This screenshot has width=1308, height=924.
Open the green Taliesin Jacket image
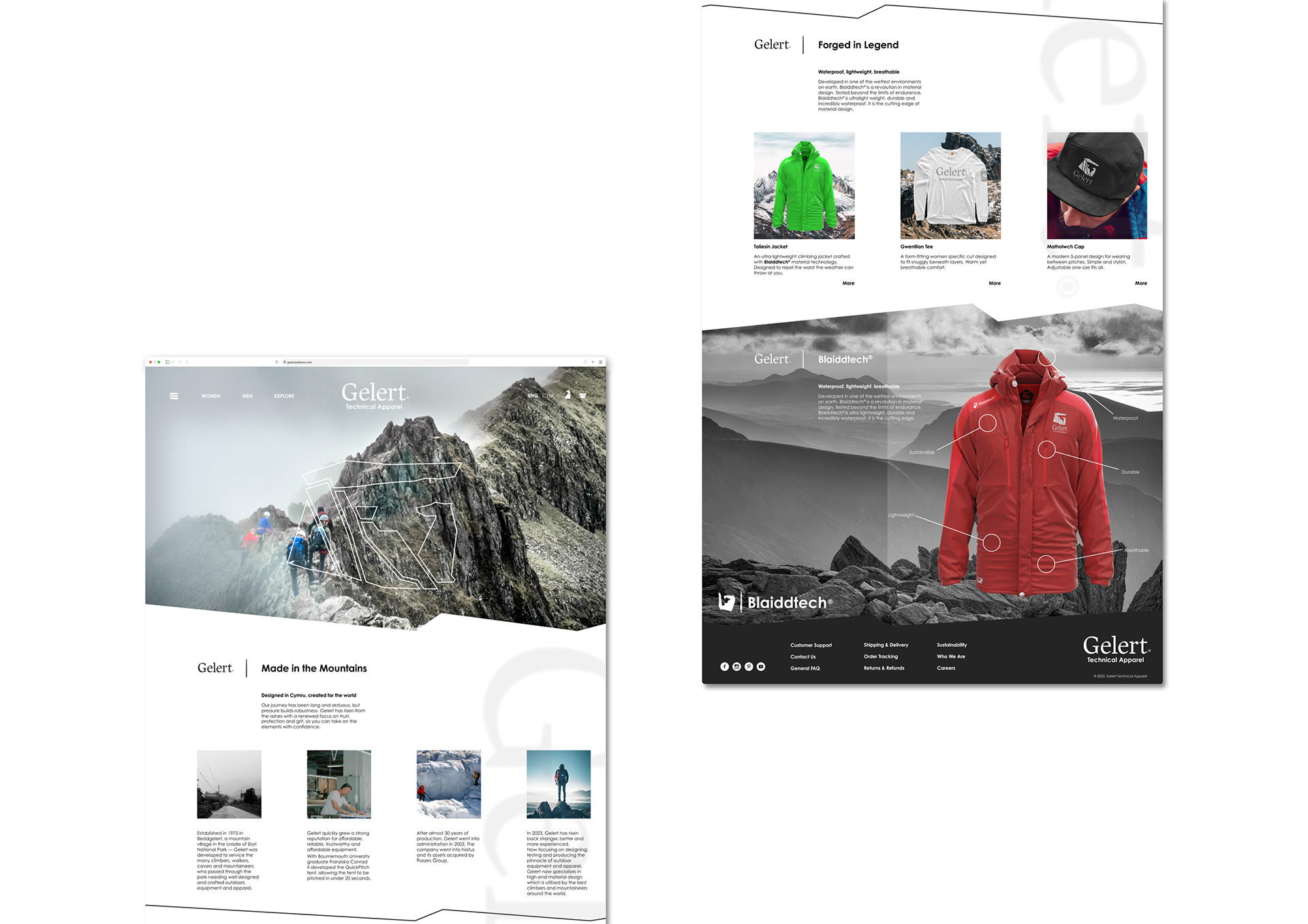(x=804, y=186)
